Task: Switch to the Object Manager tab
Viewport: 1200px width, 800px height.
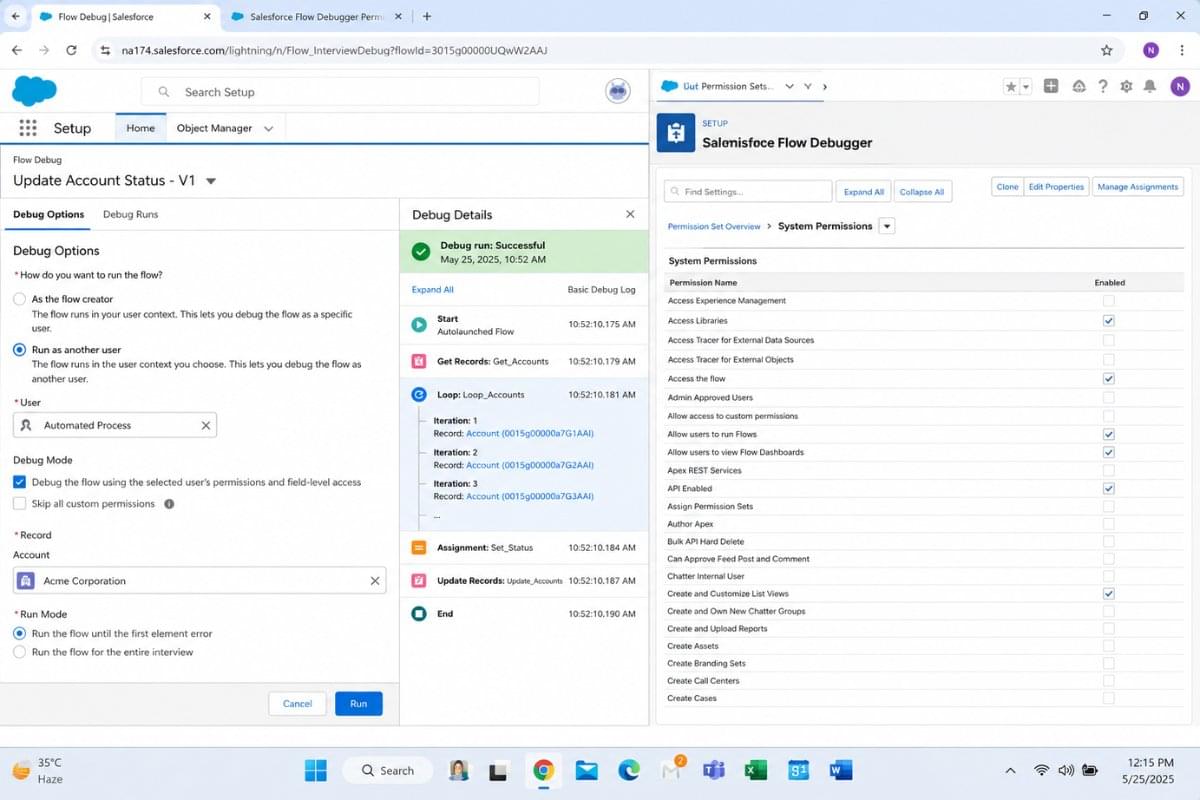Action: point(213,128)
